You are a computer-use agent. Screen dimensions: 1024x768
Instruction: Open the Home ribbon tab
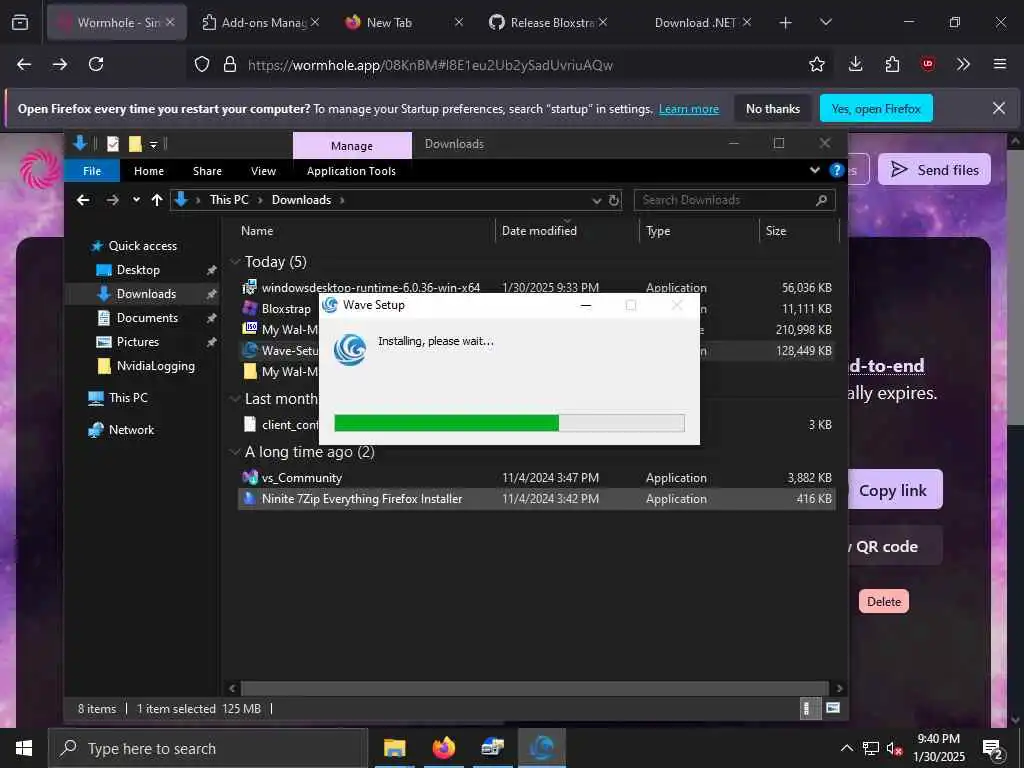[149, 171]
